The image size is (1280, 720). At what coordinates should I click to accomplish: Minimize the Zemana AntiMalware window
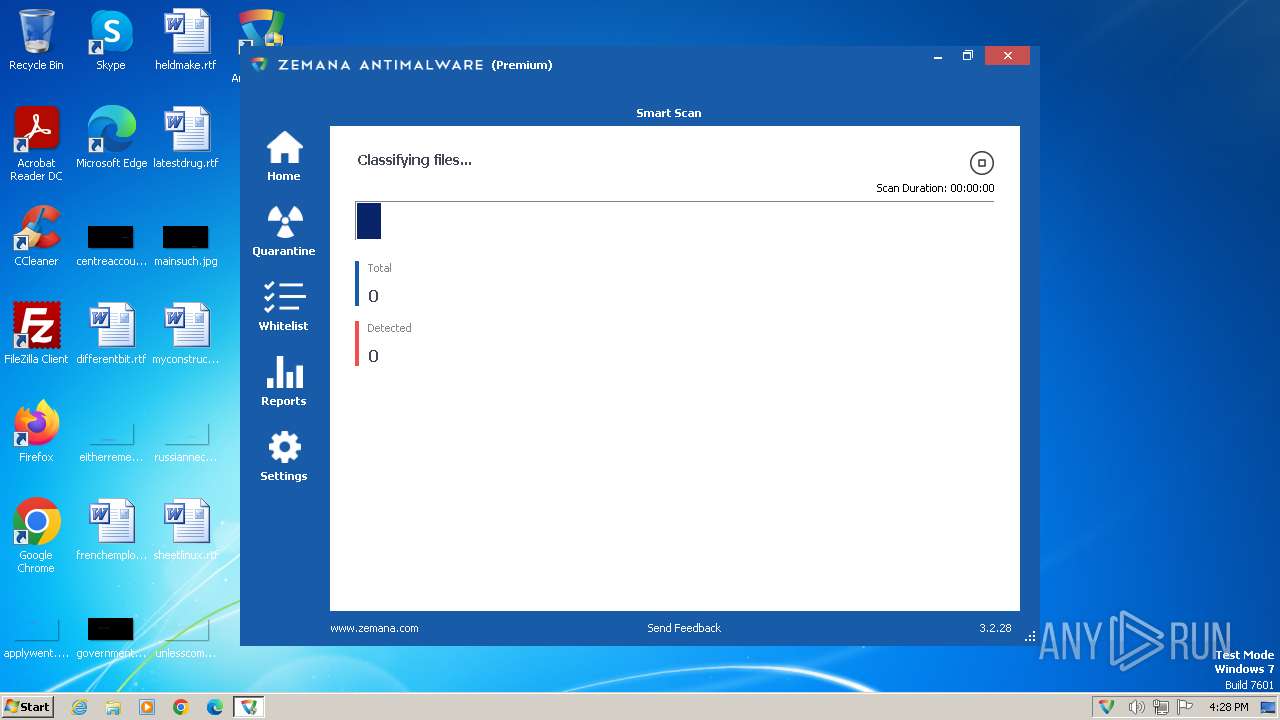(938, 56)
